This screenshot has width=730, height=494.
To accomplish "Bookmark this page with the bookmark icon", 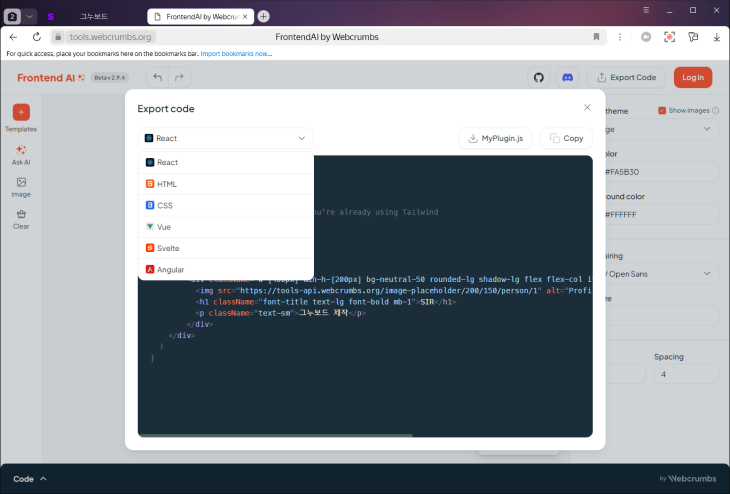I will (x=596, y=37).
